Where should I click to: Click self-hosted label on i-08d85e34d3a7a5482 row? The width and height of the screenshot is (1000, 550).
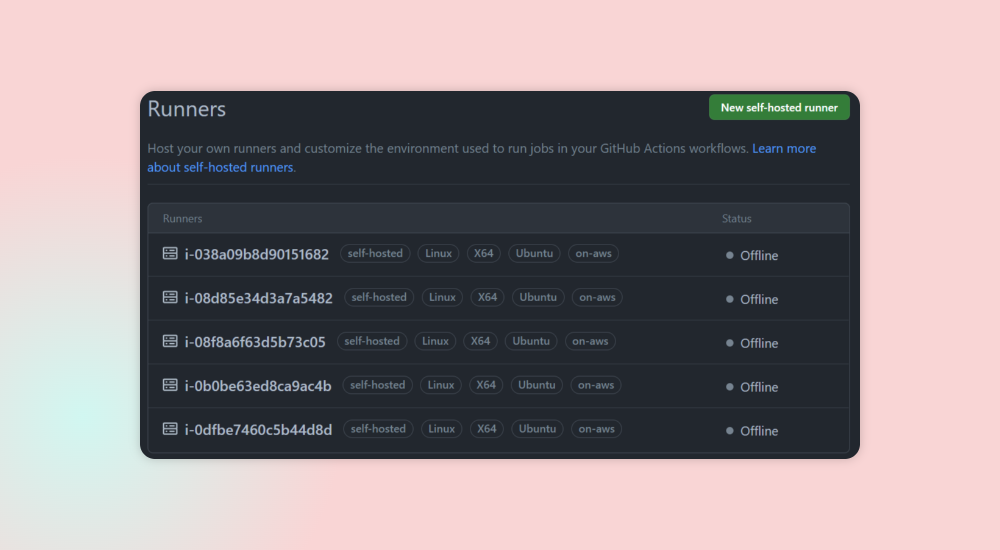tap(379, 297)
